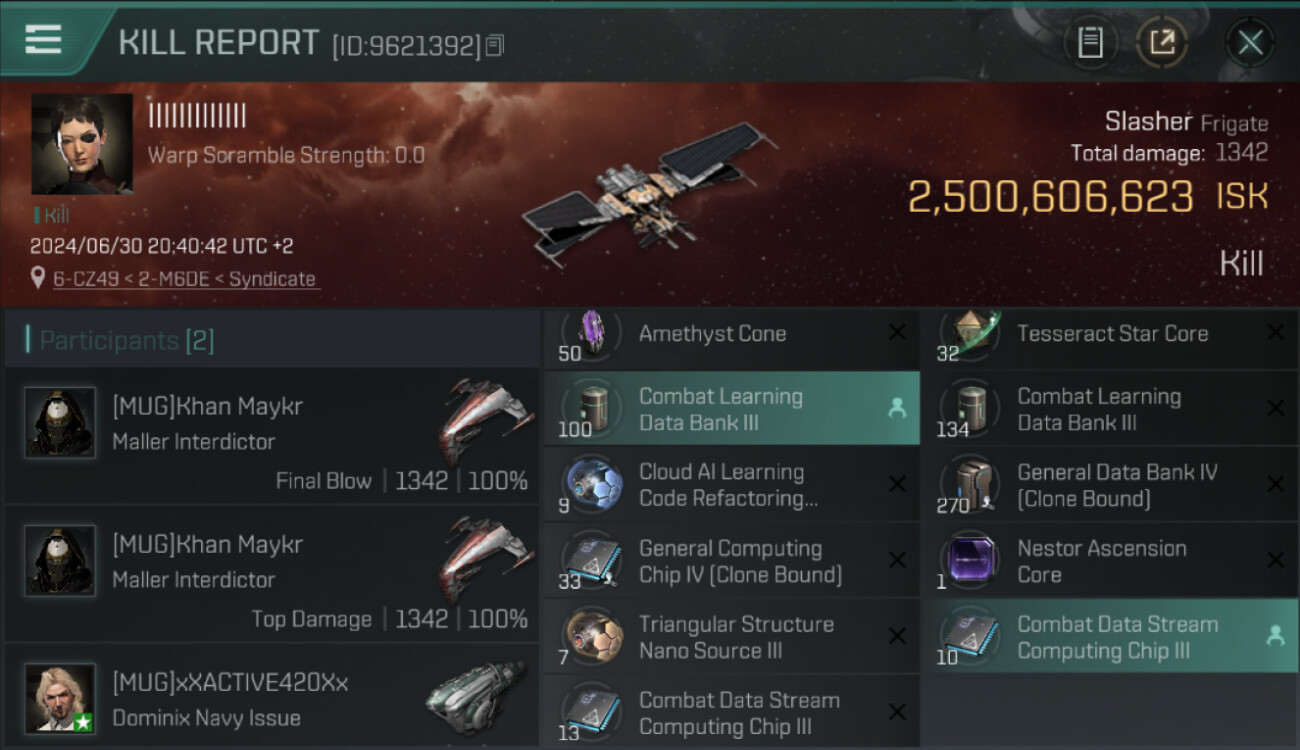The height and width of the screenshot is (750, 1300).
Task: Click the share export icon in header
Action: tap(1162, 43)
